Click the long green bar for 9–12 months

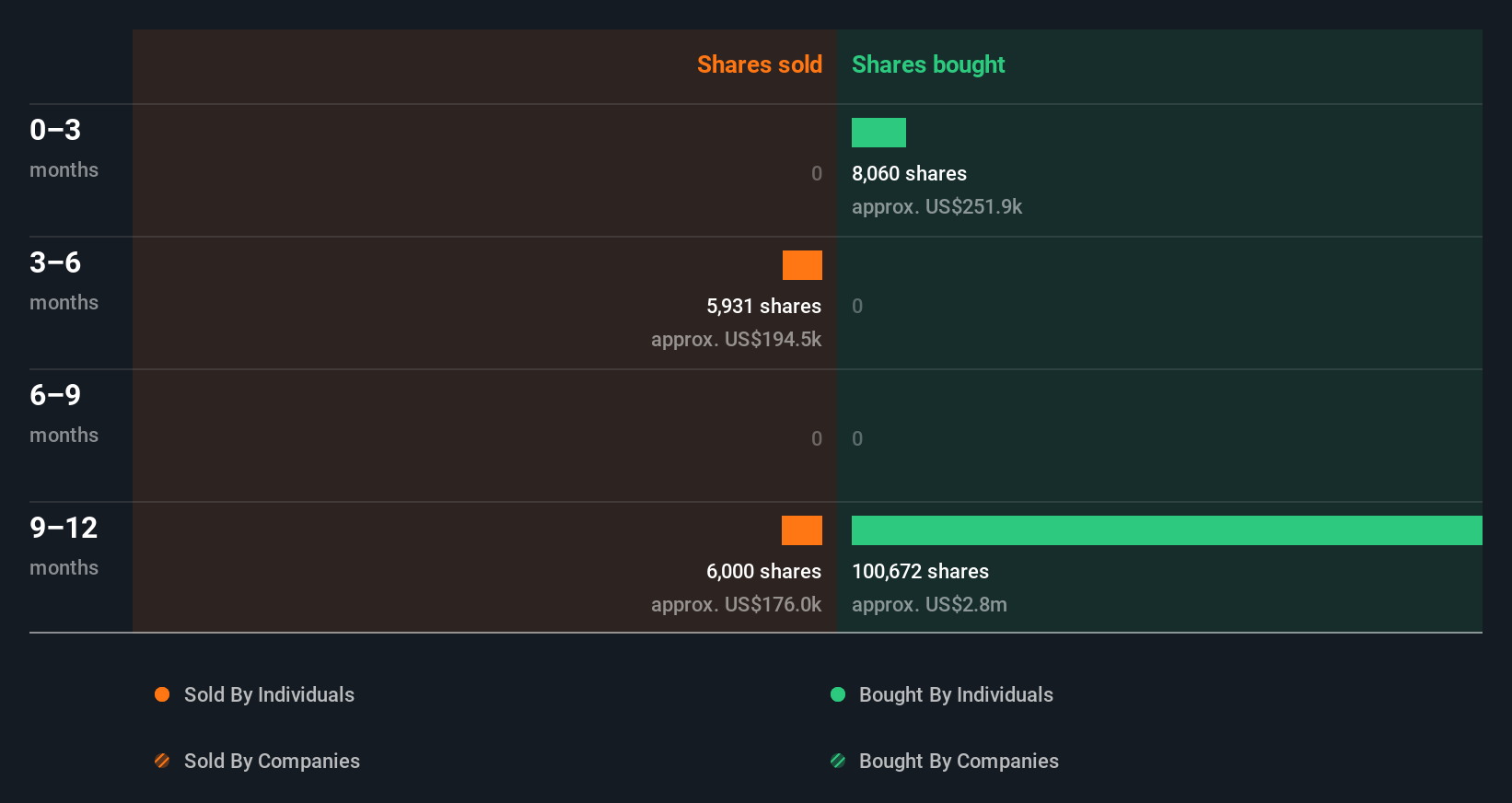1167,530
